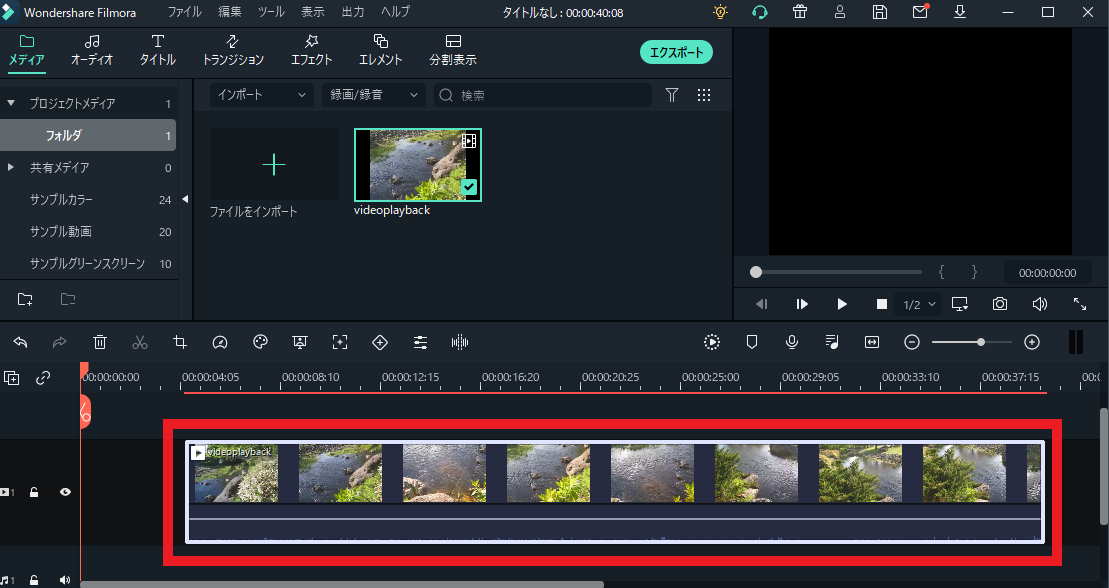Open the ファイル menu
The width and height of the screenshot is (1109, 588).
click(x=185, y=12)
